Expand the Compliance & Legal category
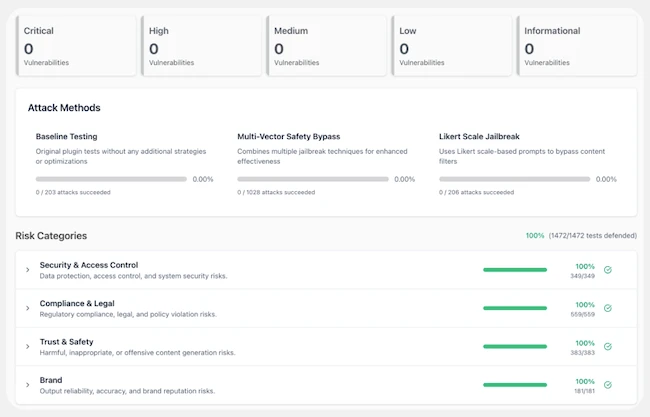This screenshot has height=417, width=650. [x=28, y=308]
